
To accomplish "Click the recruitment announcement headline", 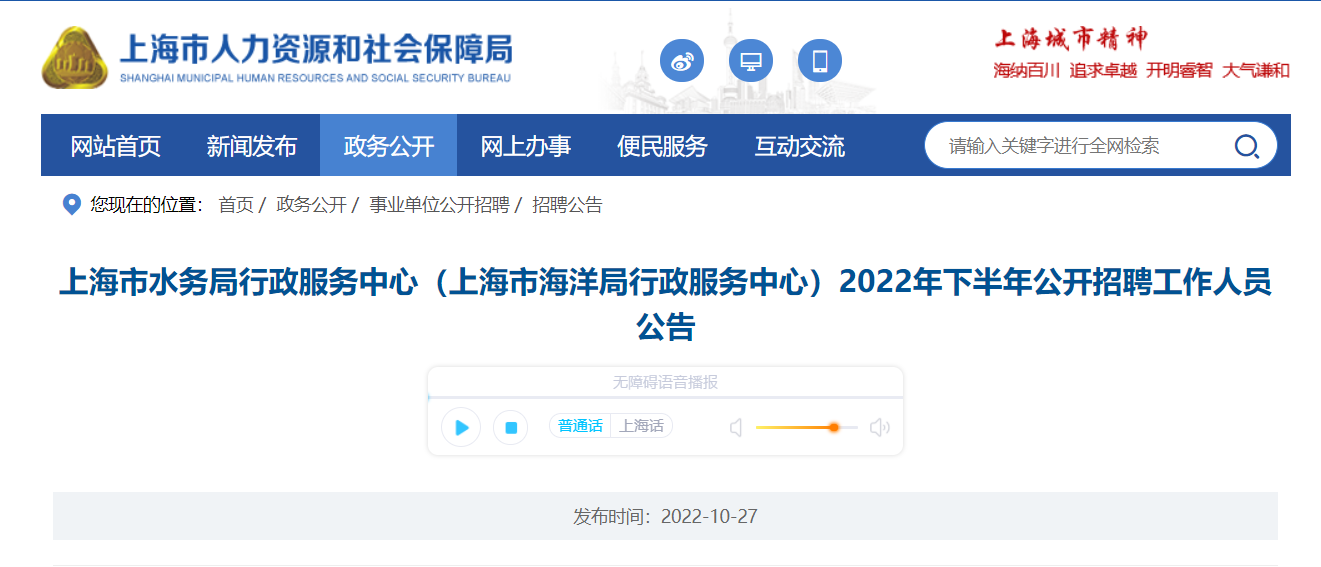I will (665, 304).
